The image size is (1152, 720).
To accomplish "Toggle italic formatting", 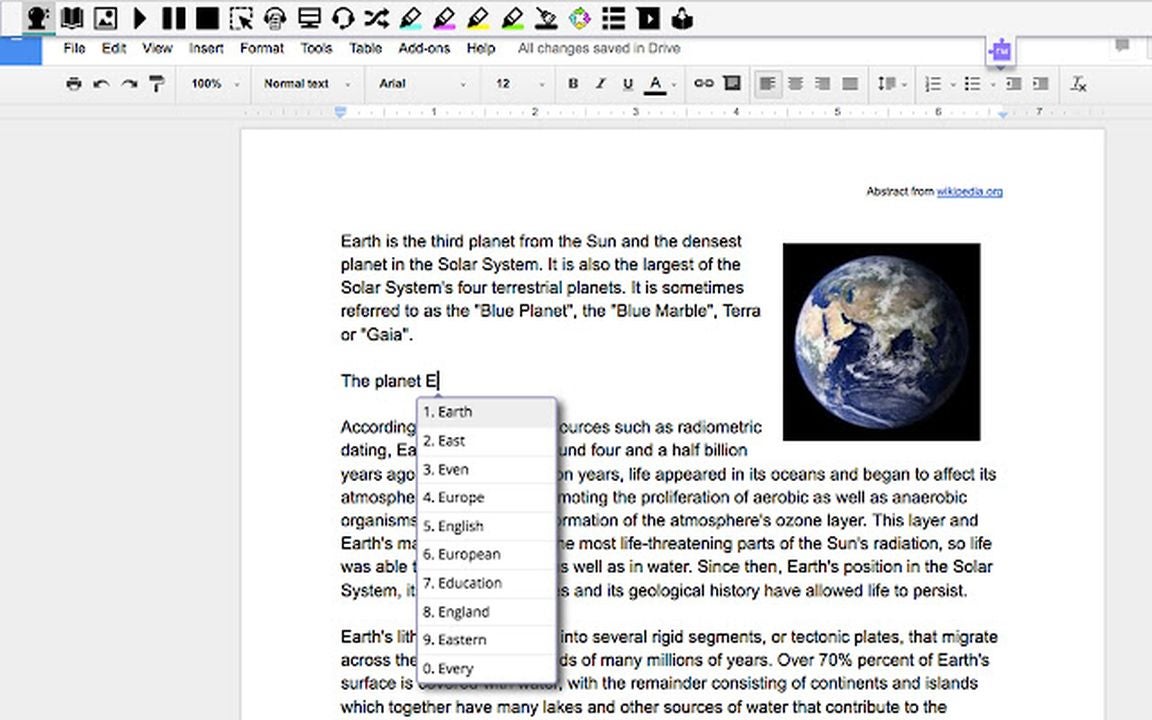I will coord(599,84).
